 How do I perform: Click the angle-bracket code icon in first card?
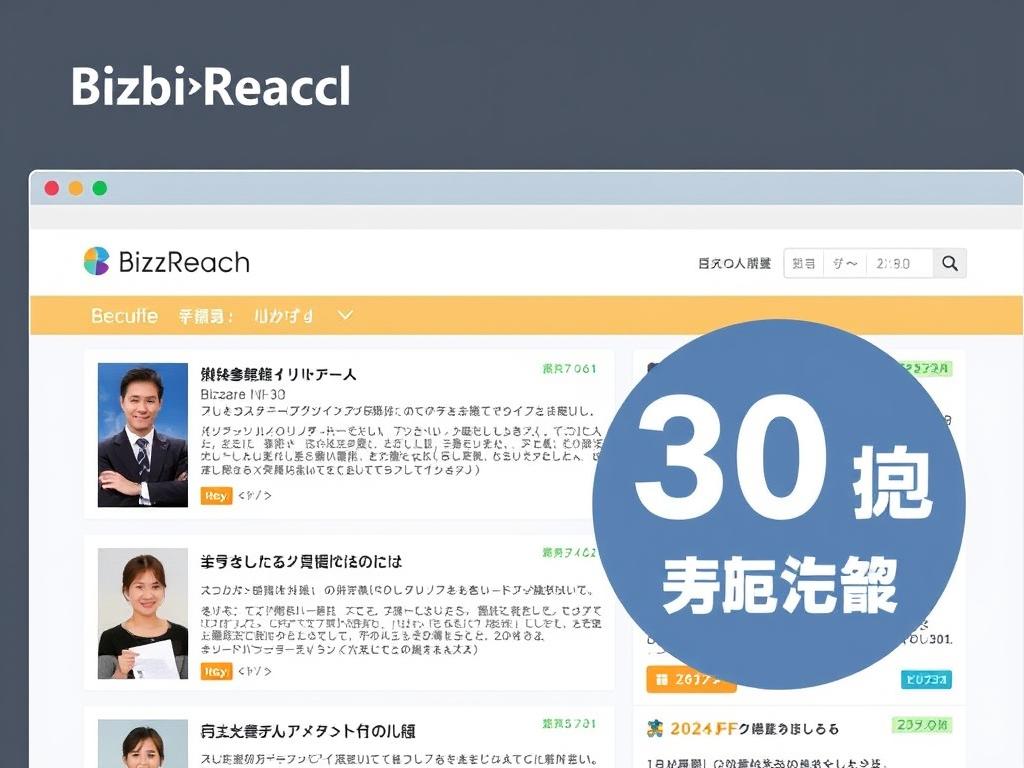(x=255, y=496)
